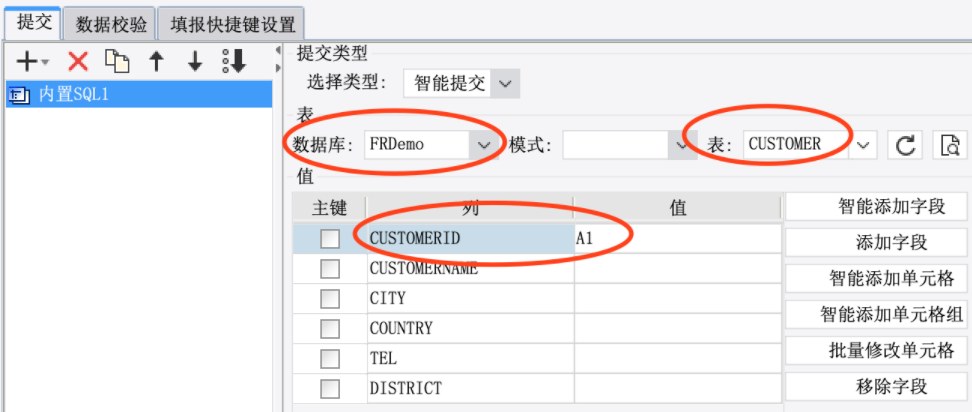Check primary key box for CITY
The image size is (972, 412).
click(330, 299)
